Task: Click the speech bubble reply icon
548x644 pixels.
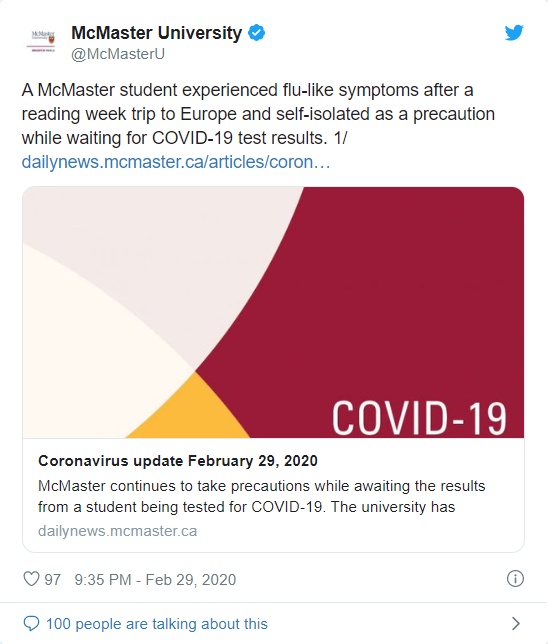Action: 31,623
